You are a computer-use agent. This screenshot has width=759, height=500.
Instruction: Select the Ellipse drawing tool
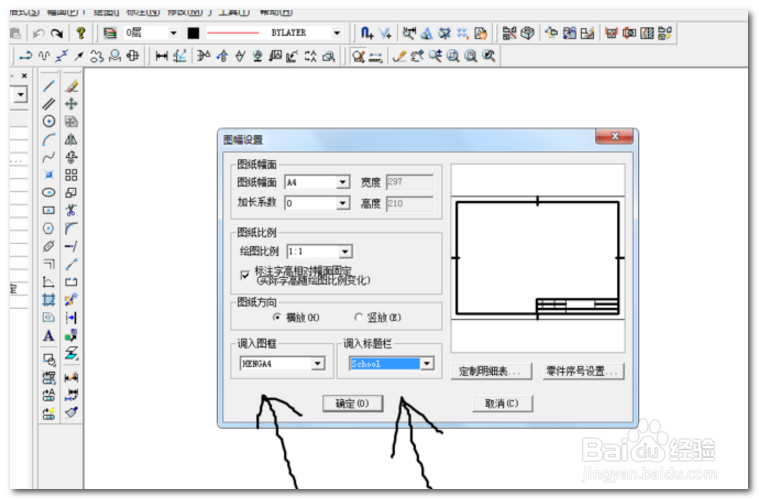click(48, 193)
